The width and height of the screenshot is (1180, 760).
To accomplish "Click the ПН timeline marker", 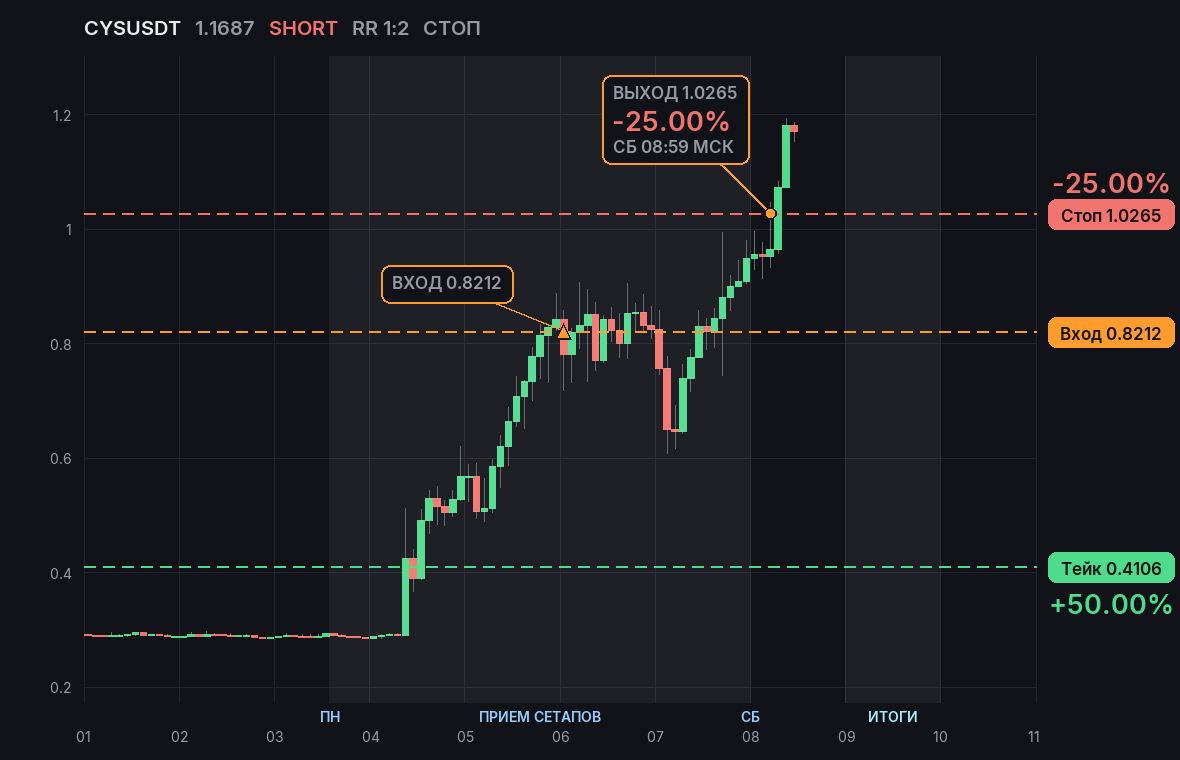I will click(x=330, y=716).
